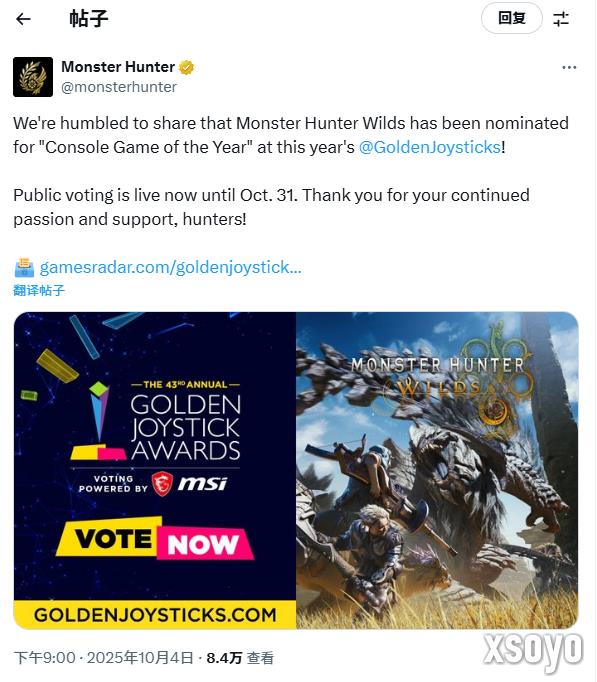Image resolution: width=597 pixels, height=682 pixels.
Task: Click the 8.4万 查看 view count
Action: click(240, 658)
